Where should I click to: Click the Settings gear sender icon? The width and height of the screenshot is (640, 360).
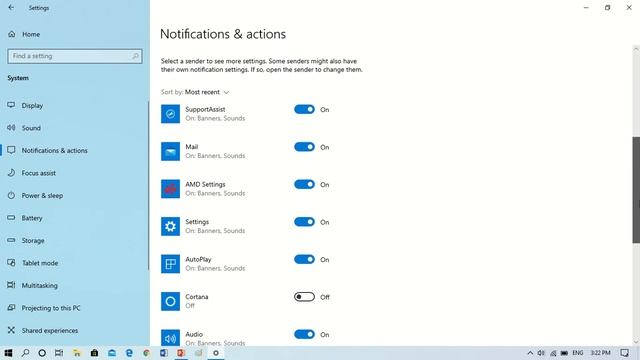(x=170, y=226)
